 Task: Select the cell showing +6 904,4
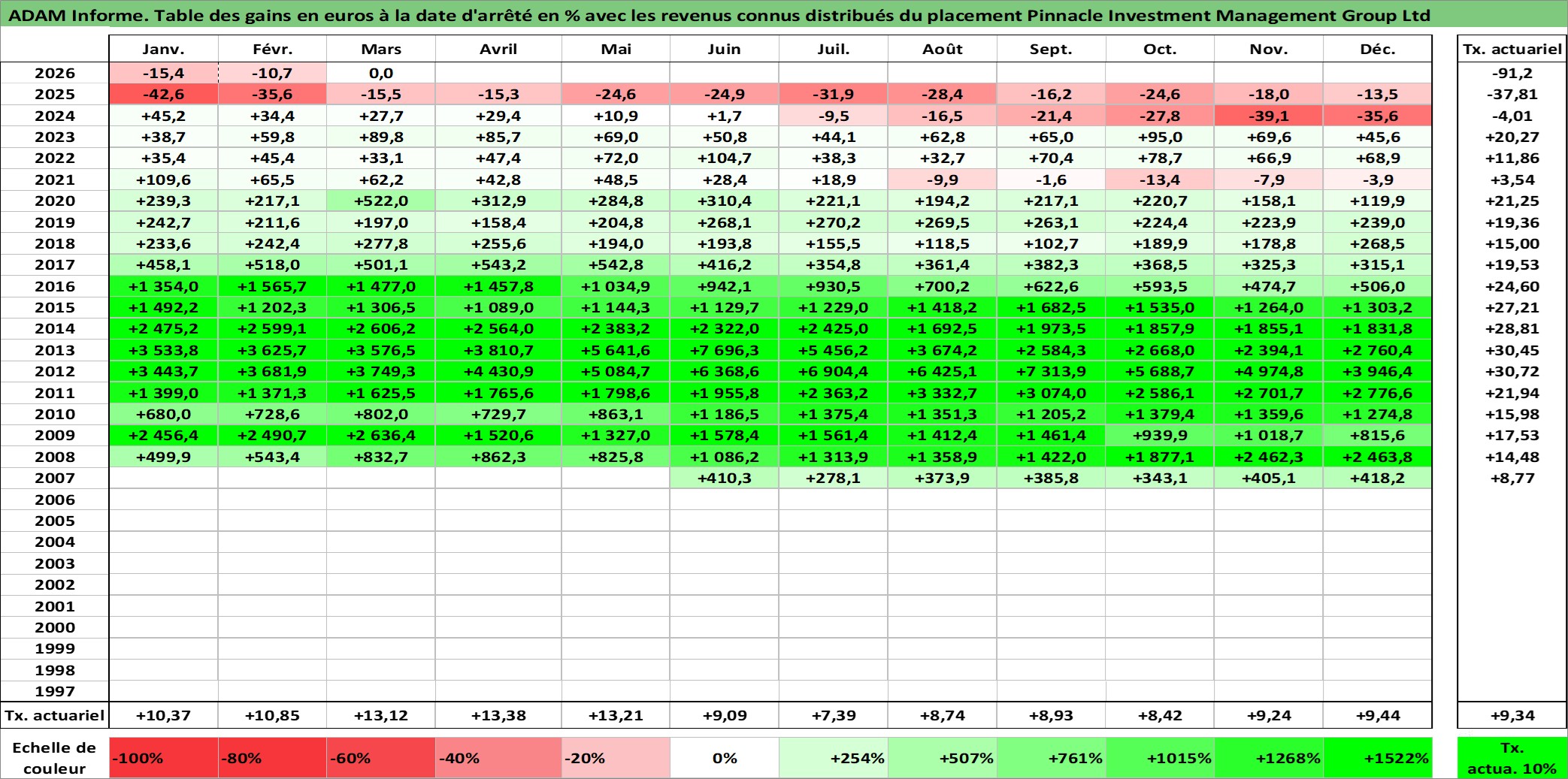click(833, 371)
